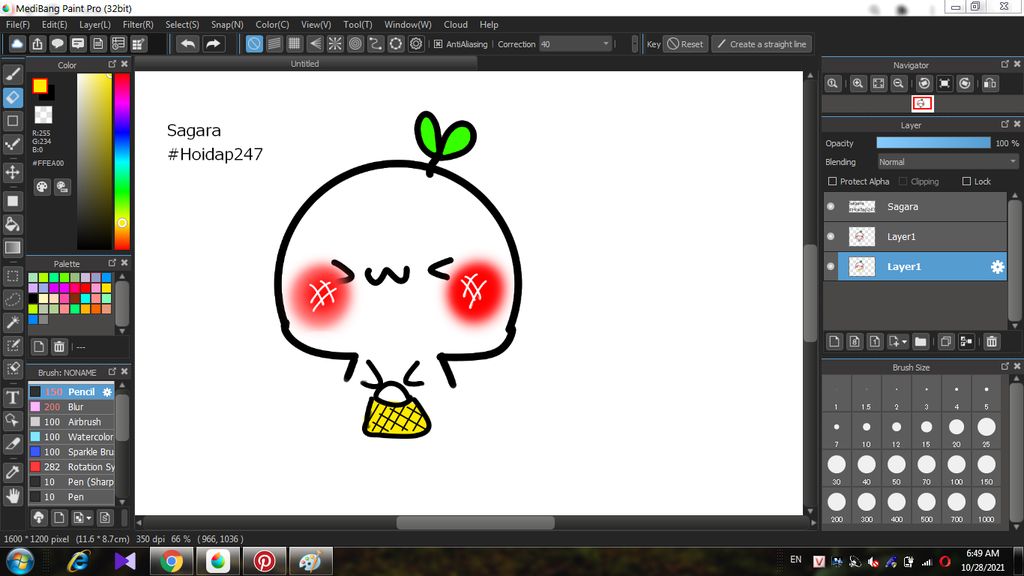Open selected layer settings gear
1024x576 pixels.
click(x=997, y=266)
